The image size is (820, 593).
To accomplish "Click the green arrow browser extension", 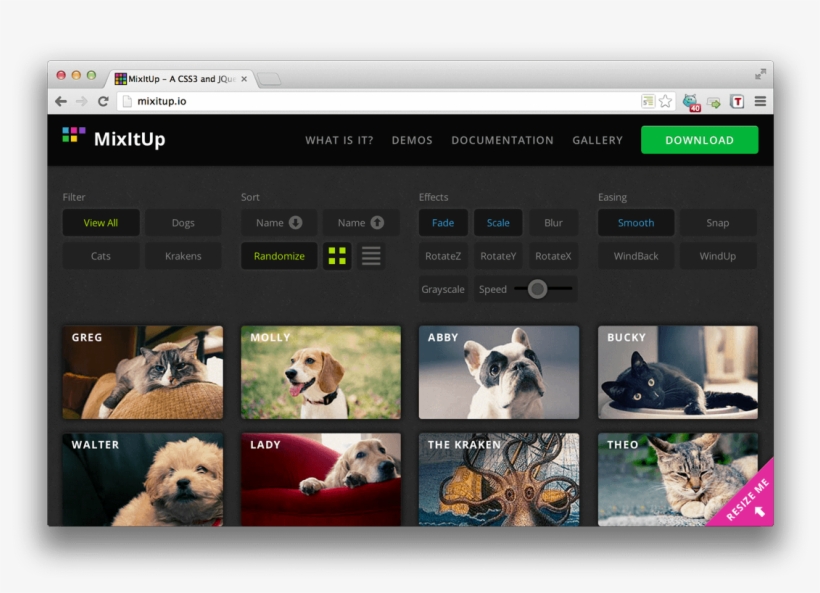I will [714, 101].
